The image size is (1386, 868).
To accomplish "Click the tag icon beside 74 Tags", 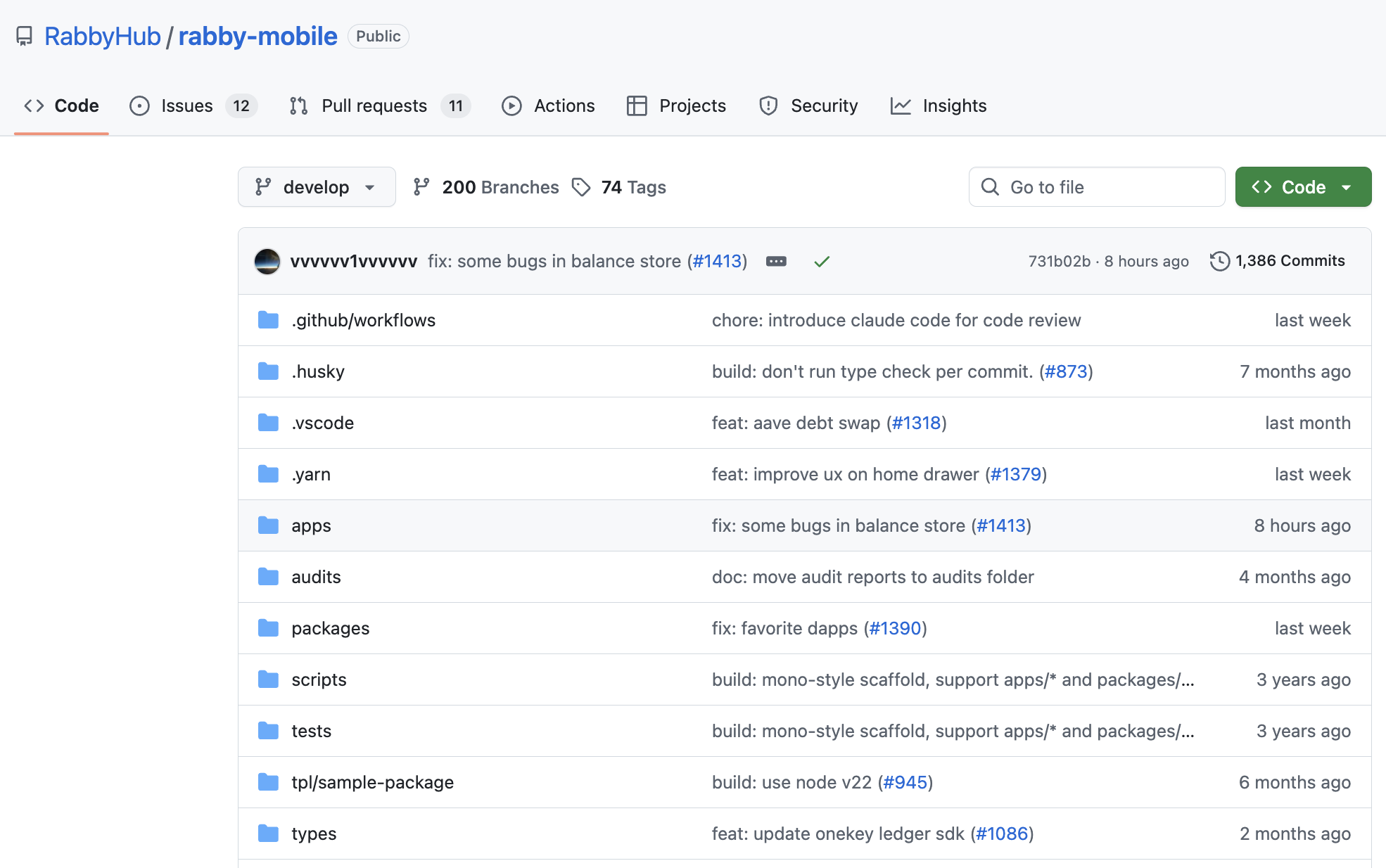I will click(x=581, y=186).
